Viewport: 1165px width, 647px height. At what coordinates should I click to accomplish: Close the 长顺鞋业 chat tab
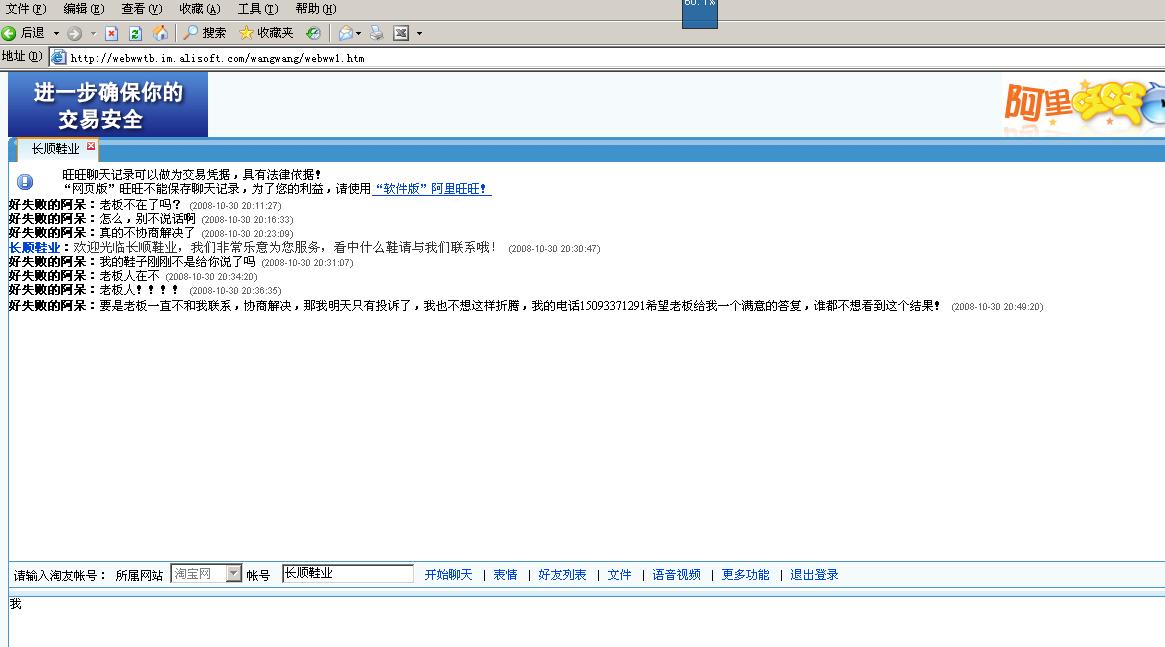coord(91,146)
